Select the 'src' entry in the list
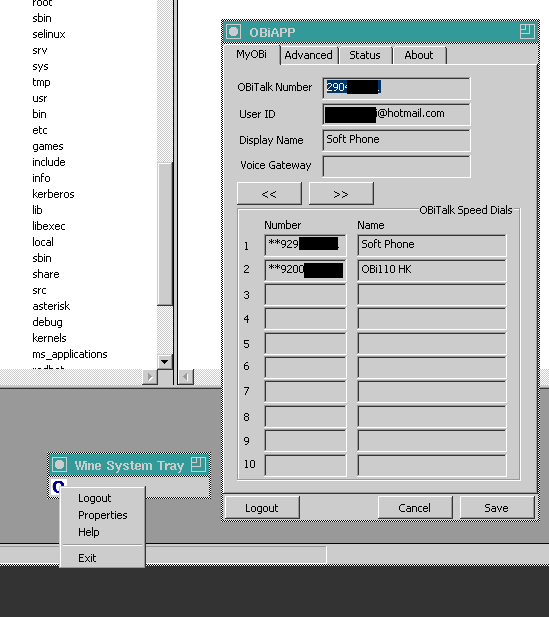The width and height of the screenshot is (549, 617). [x=39, y=290]
